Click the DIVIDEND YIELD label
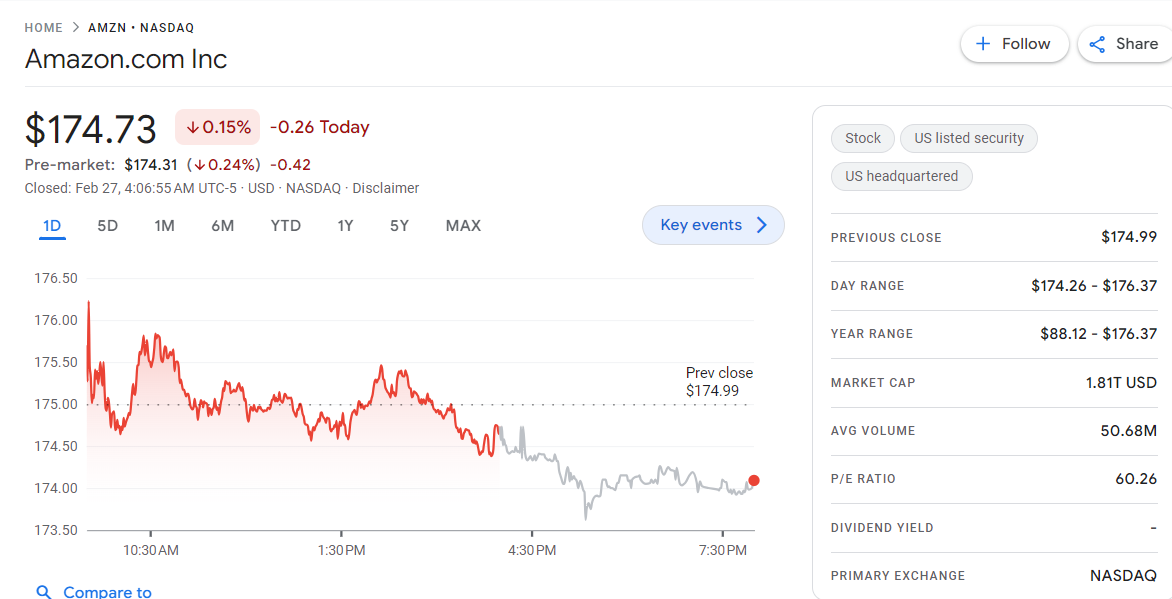The width and height of the screenshot is (1172, 599). [882, 528]
